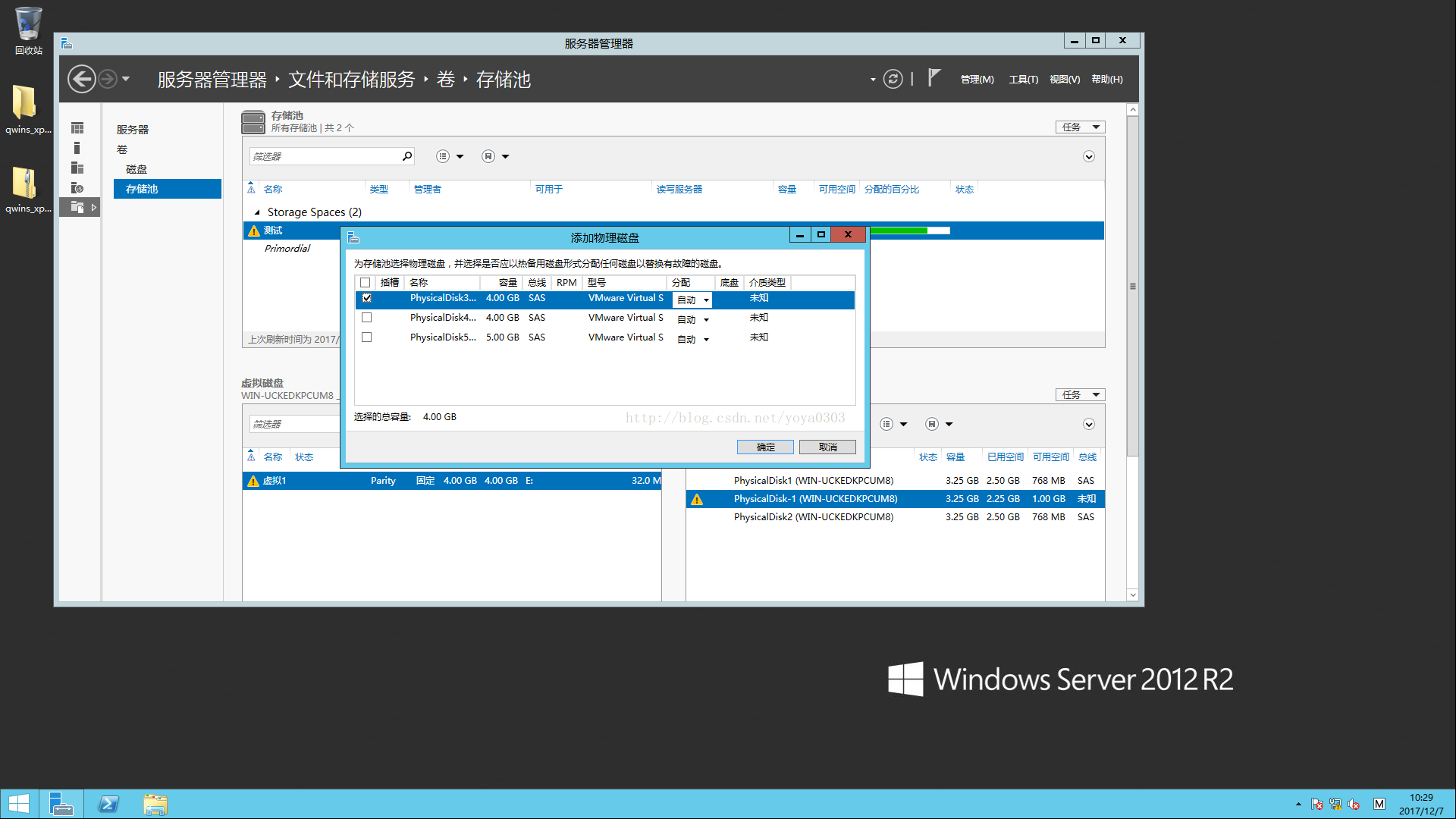Click the storage pools filter input field
This screenshot has width=1456, height=819.
click(x=325, y=156)
